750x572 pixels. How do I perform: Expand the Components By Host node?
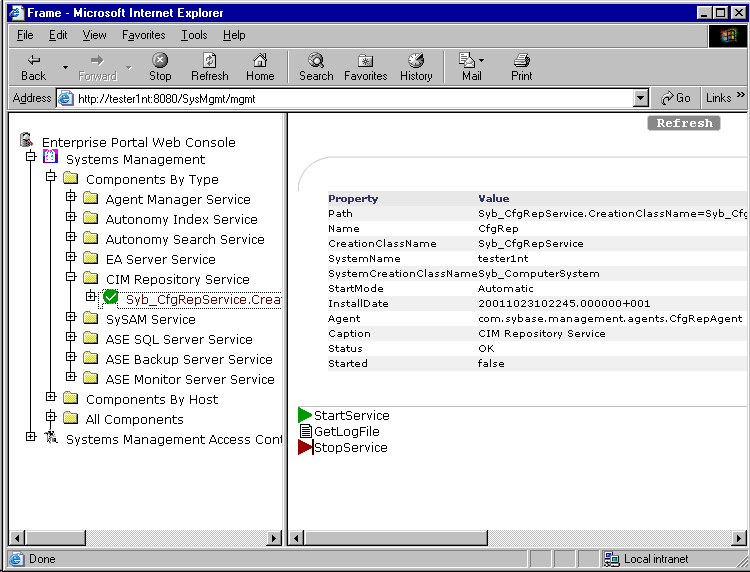tap(51, 396)
